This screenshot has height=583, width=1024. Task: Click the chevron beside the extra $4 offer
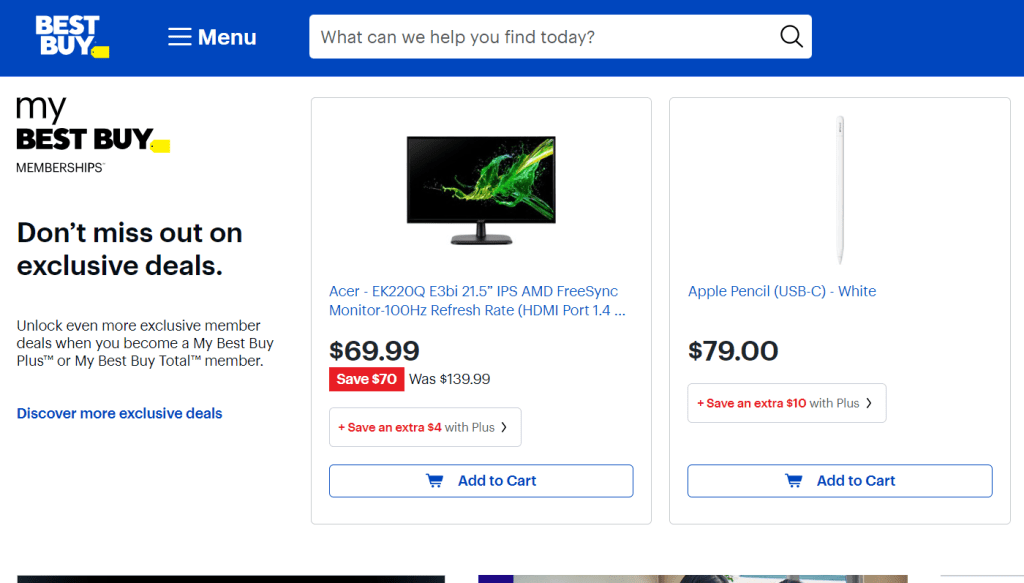pos(504,427)
